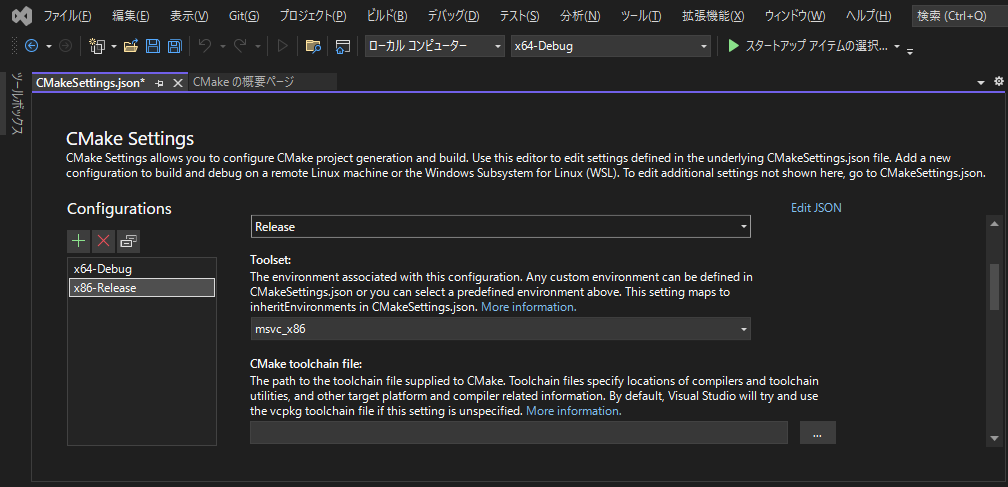Click the scrollbar up arrow
This screenshot has height=487, width=1008.
coord(994,224)
